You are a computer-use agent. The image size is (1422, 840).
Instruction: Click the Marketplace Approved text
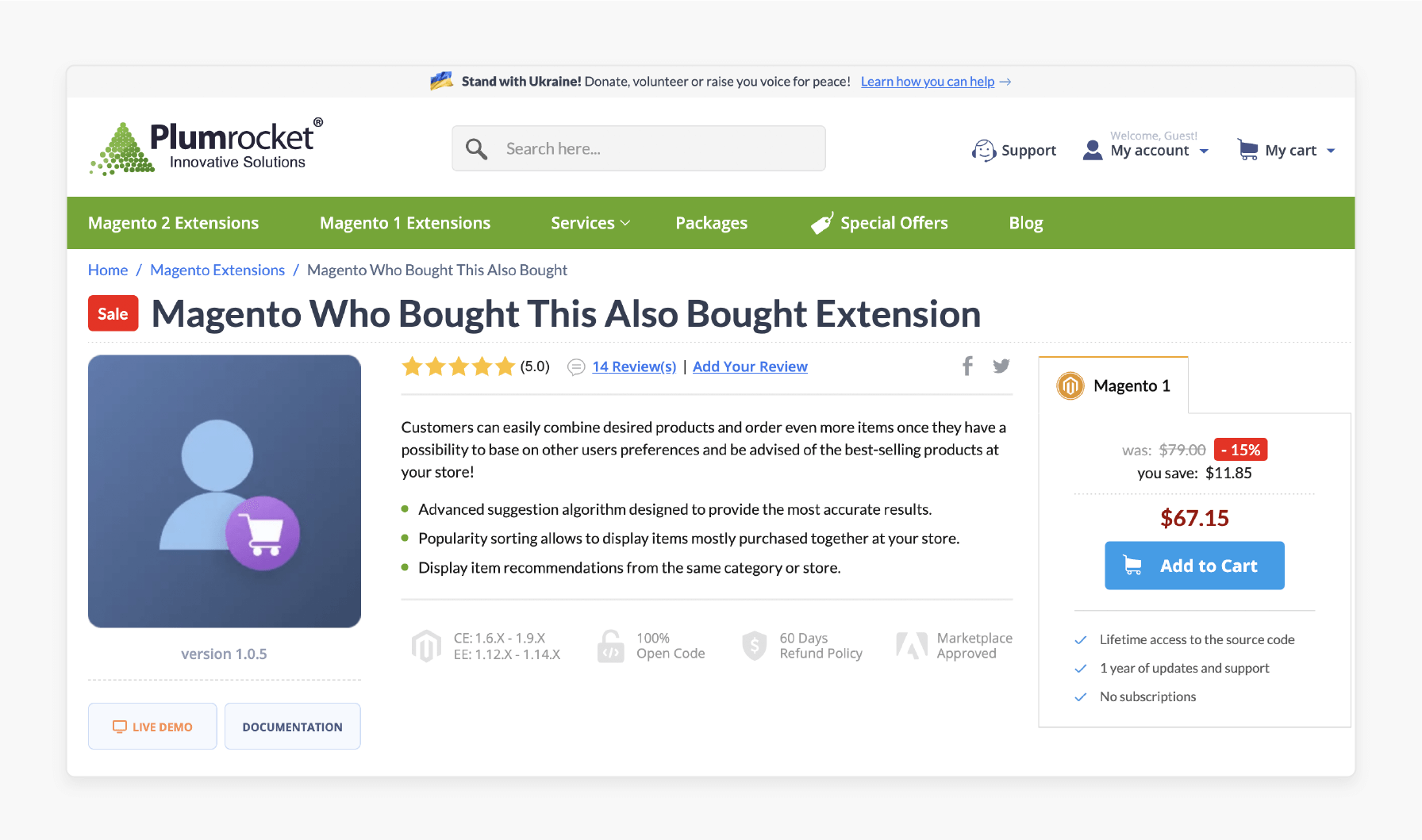pos(974,646)
